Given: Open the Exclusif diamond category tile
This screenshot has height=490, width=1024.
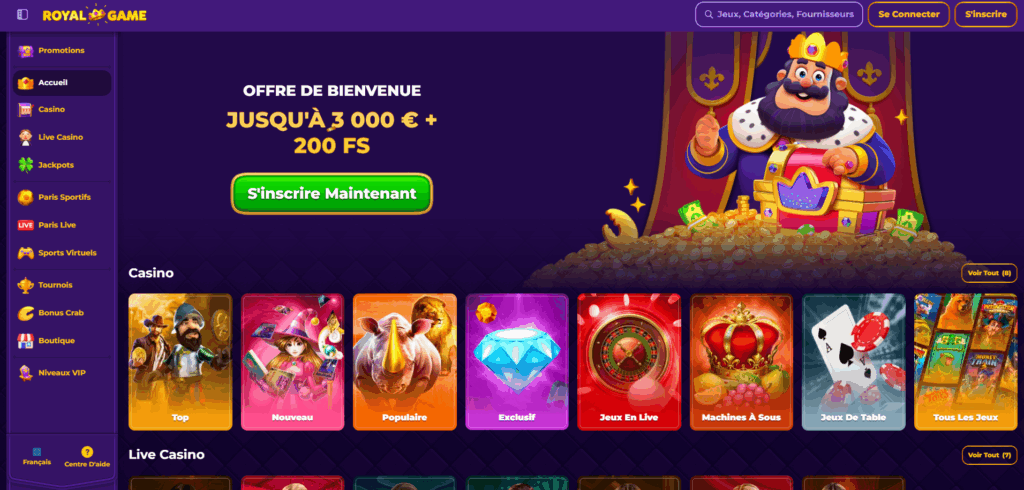Looking at the screenshot, I should tap(517, 362).
